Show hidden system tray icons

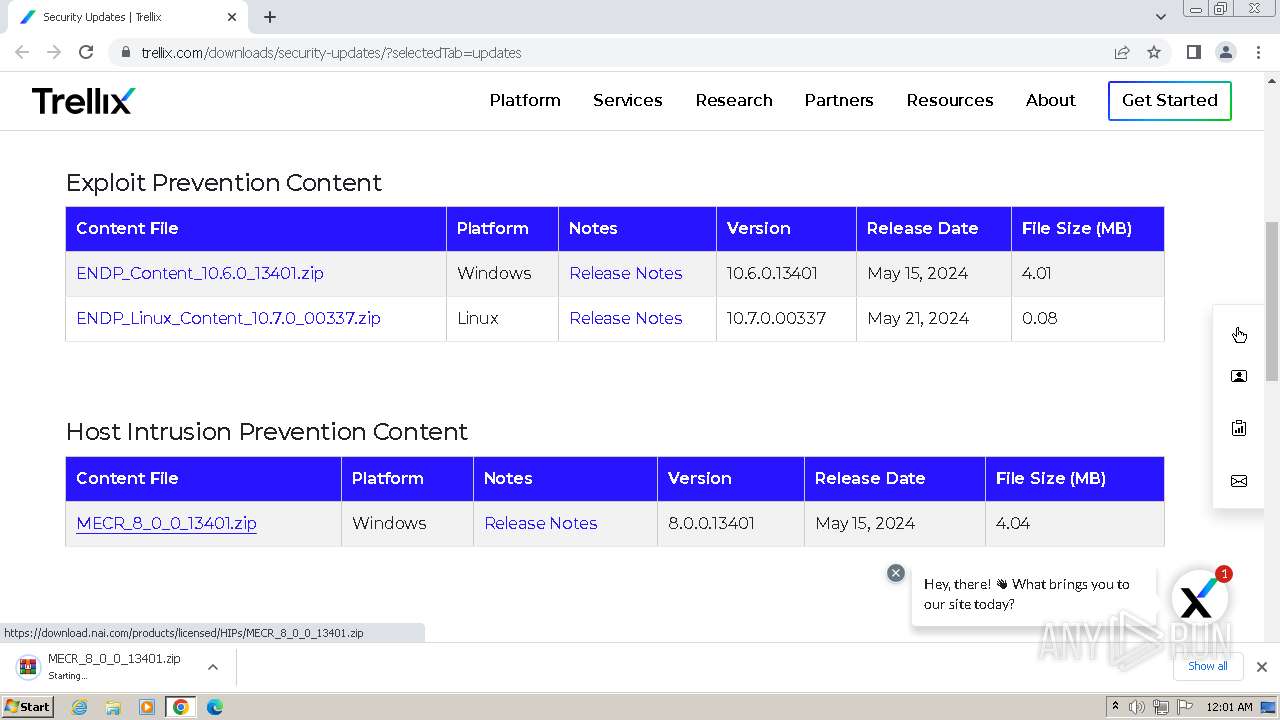(1115, 707)
